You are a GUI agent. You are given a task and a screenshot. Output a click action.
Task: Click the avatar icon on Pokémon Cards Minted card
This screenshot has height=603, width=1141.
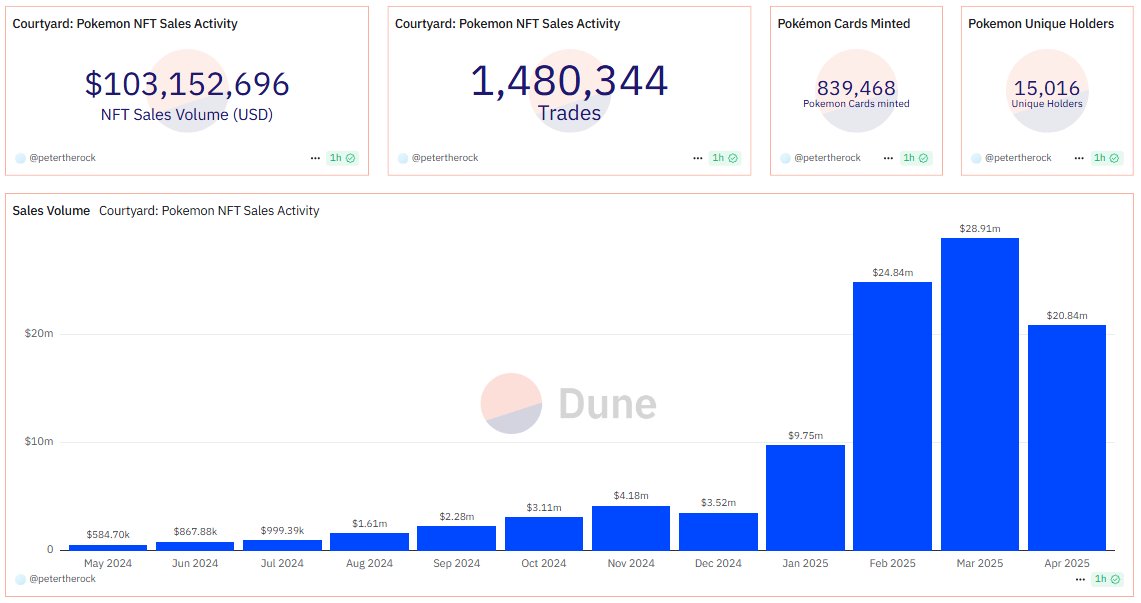[785, 158]
